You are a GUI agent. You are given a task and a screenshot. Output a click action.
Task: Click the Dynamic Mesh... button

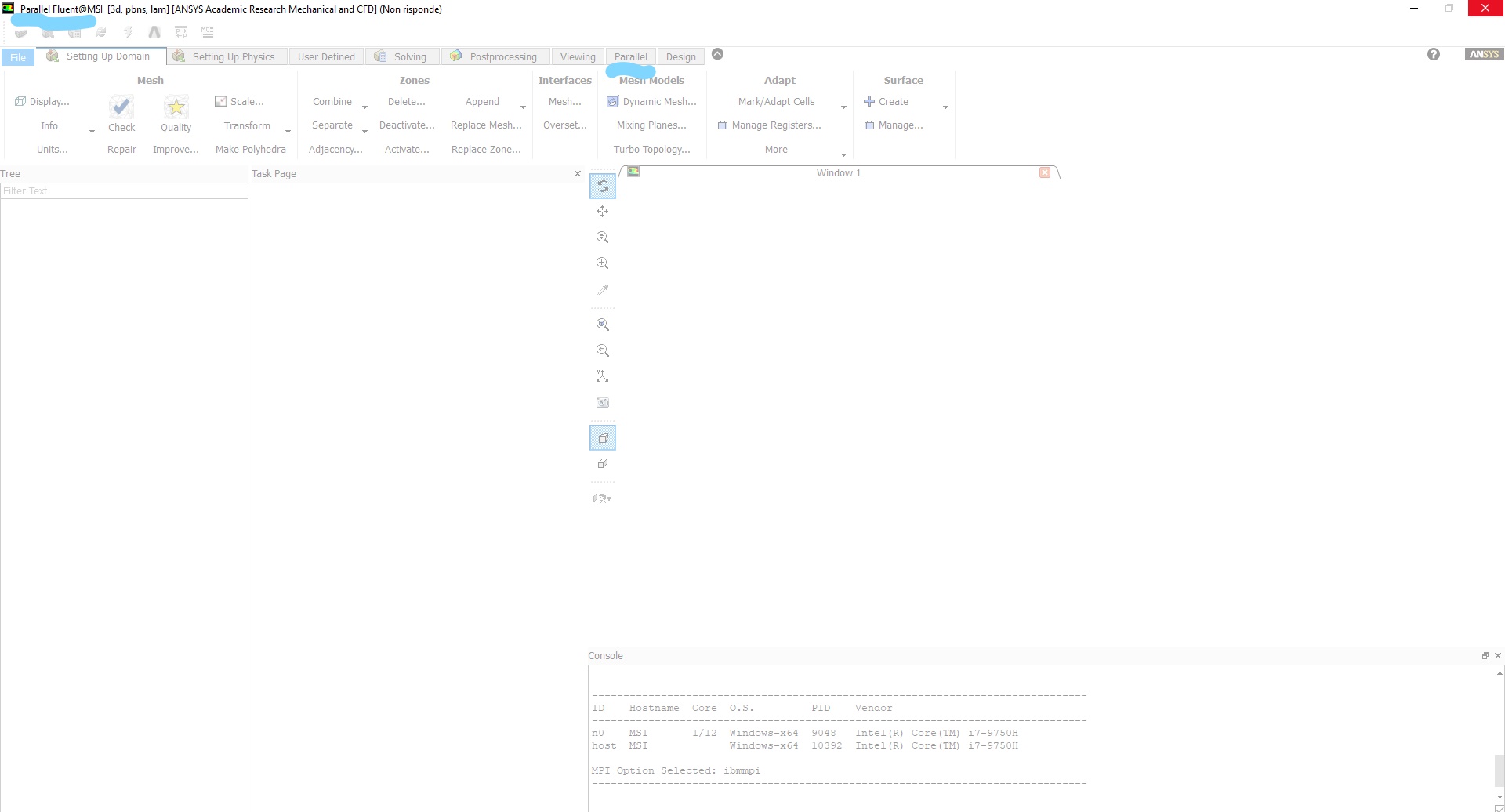pos(652,102)
